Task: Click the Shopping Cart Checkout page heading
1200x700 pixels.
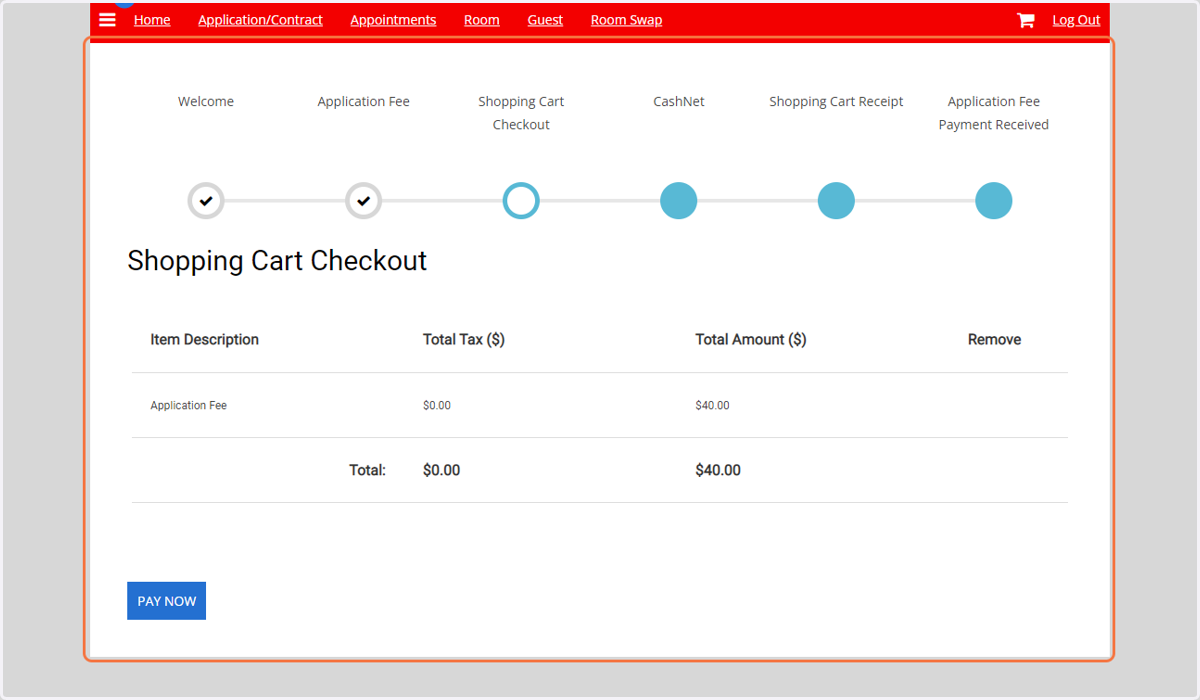Action: tap(277, 261)
